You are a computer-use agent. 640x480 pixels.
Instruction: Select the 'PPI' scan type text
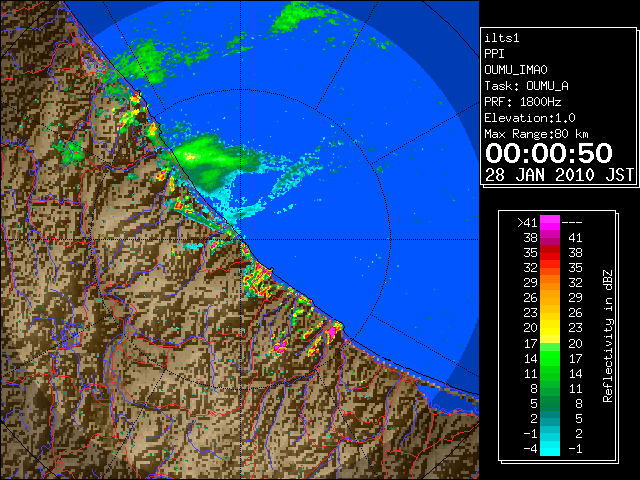(x=494, y=54)
